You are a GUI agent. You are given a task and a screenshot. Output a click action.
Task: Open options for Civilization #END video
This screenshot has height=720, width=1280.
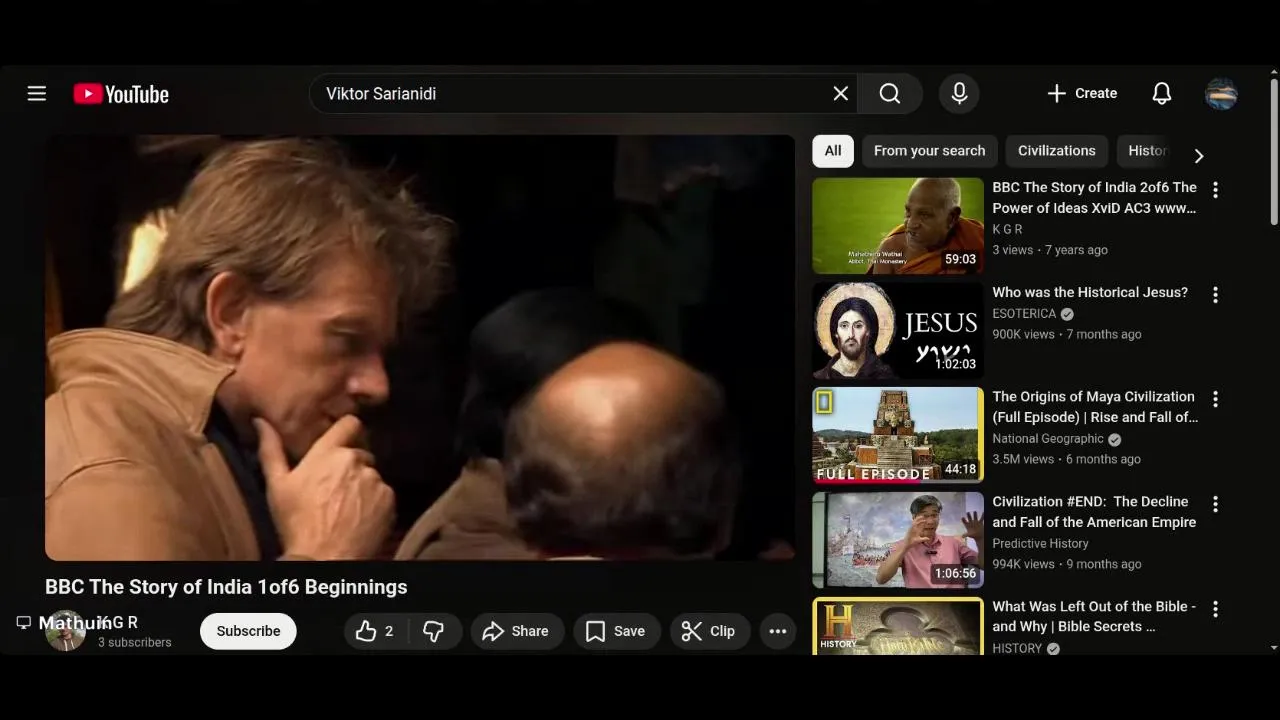point(1215,504)
